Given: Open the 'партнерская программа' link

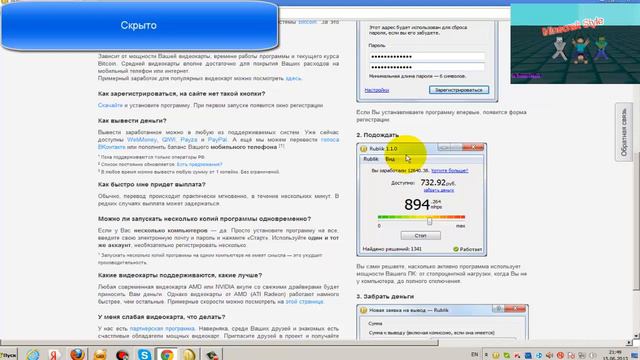Looking at the screenshot, I should click(162, 329).
